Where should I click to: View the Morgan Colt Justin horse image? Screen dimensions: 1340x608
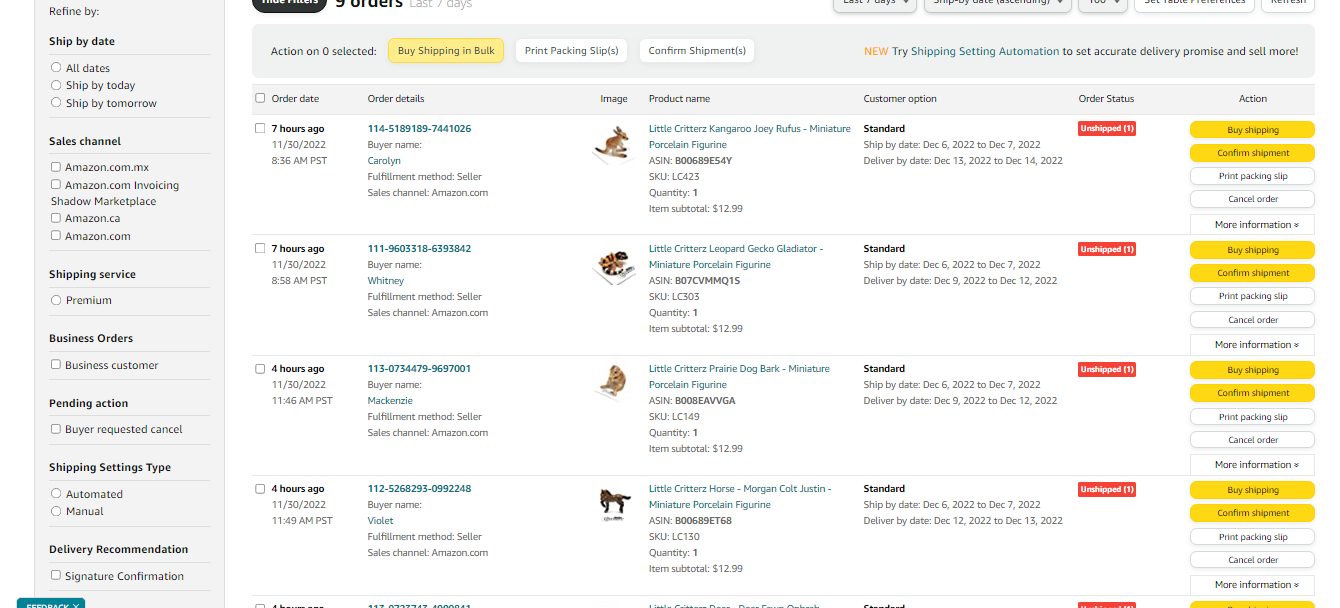[x=614, y=504]
